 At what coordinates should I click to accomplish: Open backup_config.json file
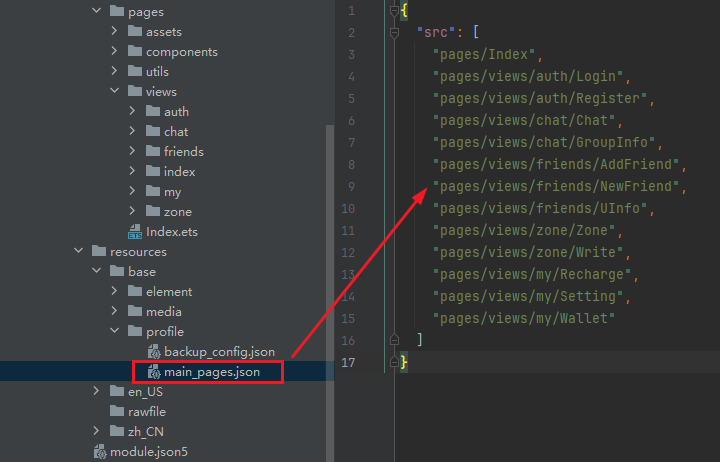(x=219, y=352)
